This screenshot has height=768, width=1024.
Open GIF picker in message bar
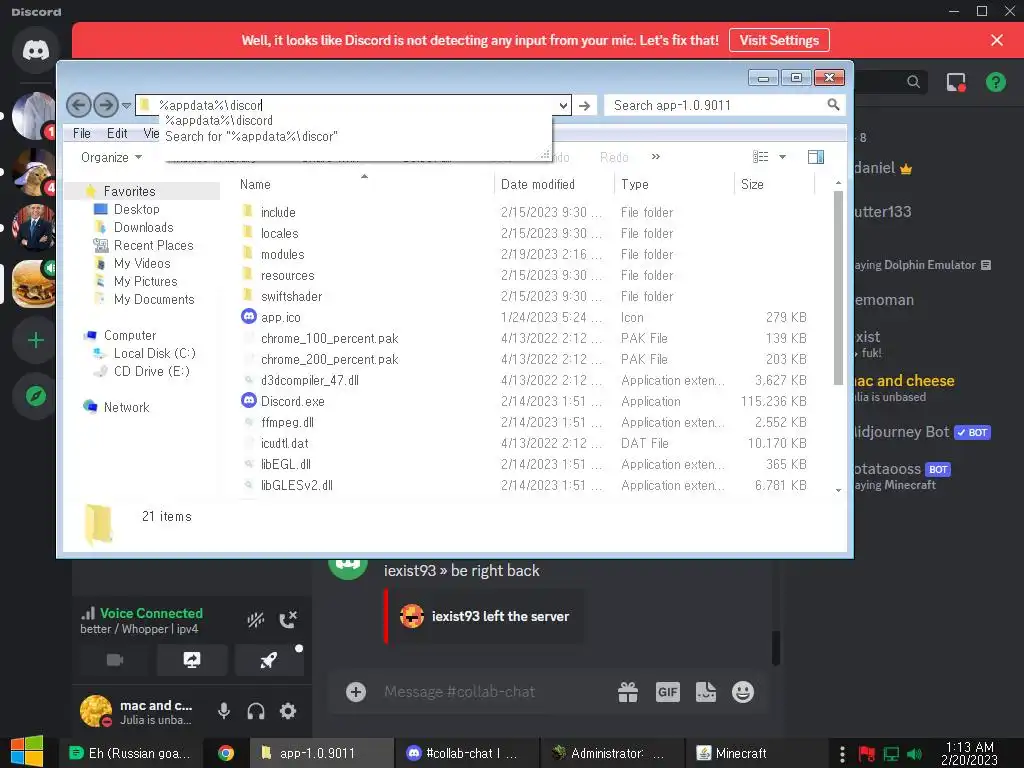coord(667,692)
